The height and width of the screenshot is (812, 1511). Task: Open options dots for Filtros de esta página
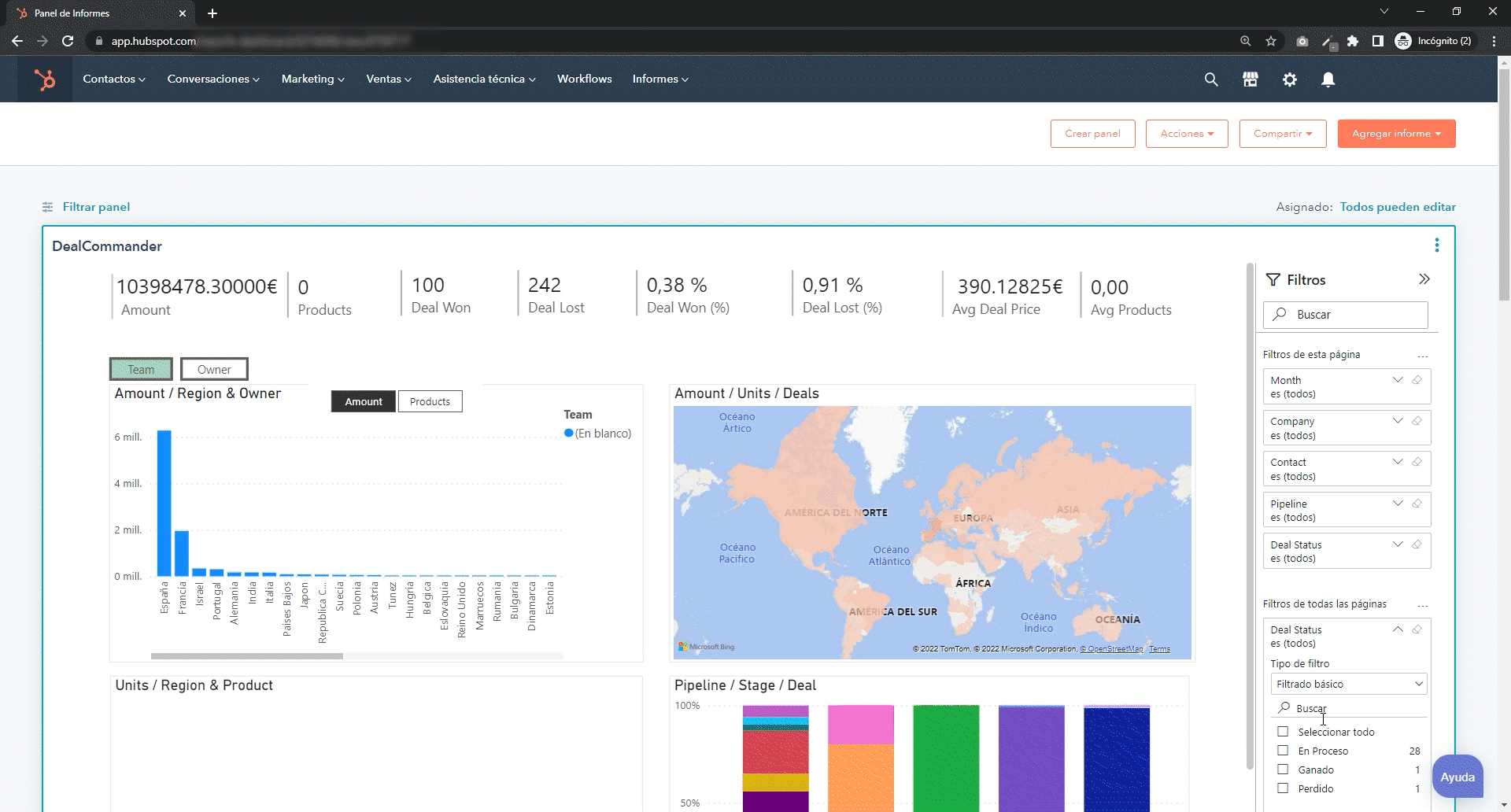click(x=1423, y=356)
